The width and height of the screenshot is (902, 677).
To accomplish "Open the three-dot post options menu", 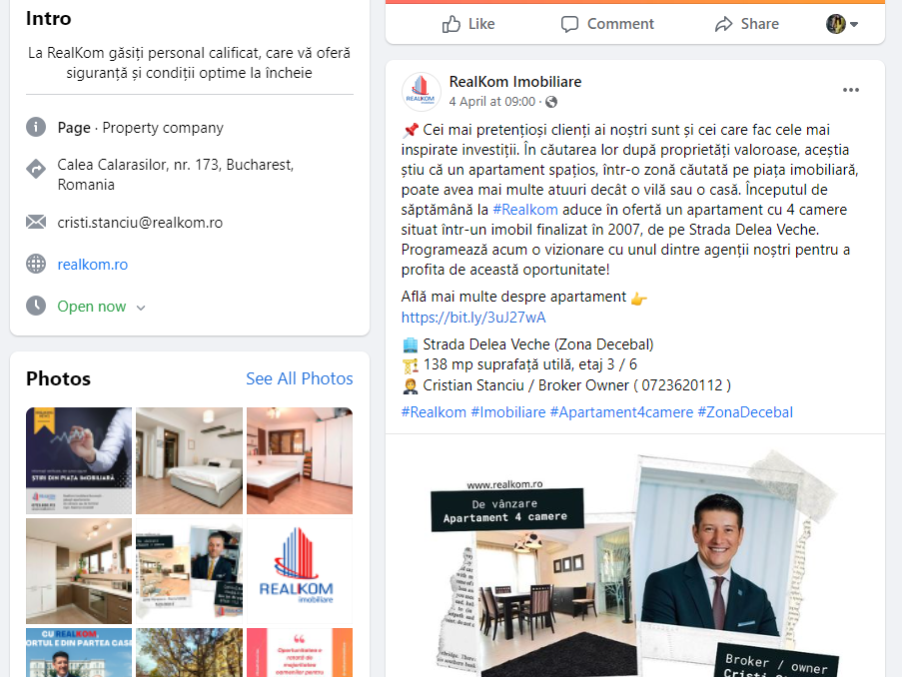I will click(851, 90).
